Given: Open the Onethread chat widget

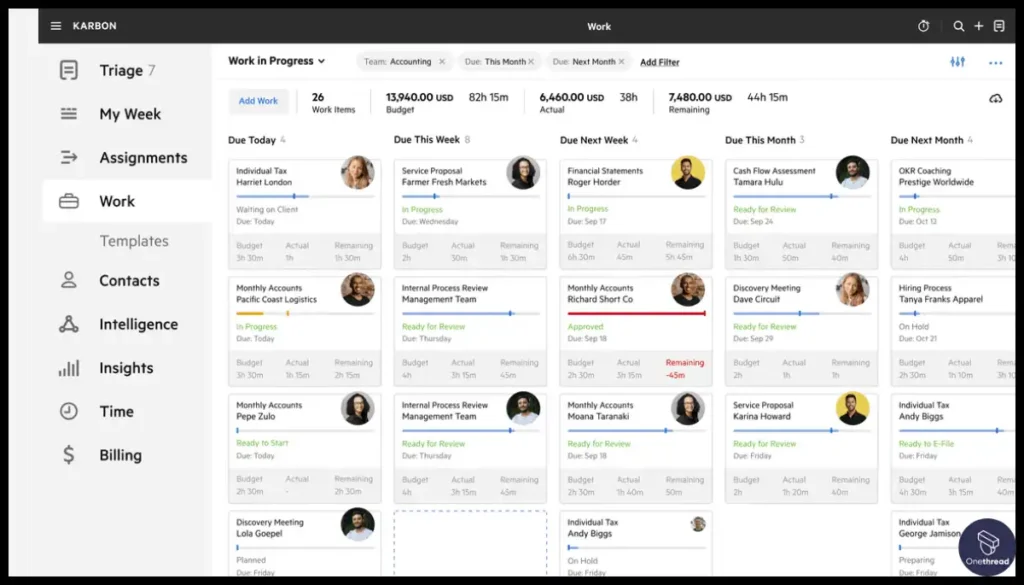Looking at the screenshot, I should (x=987, y=547).
